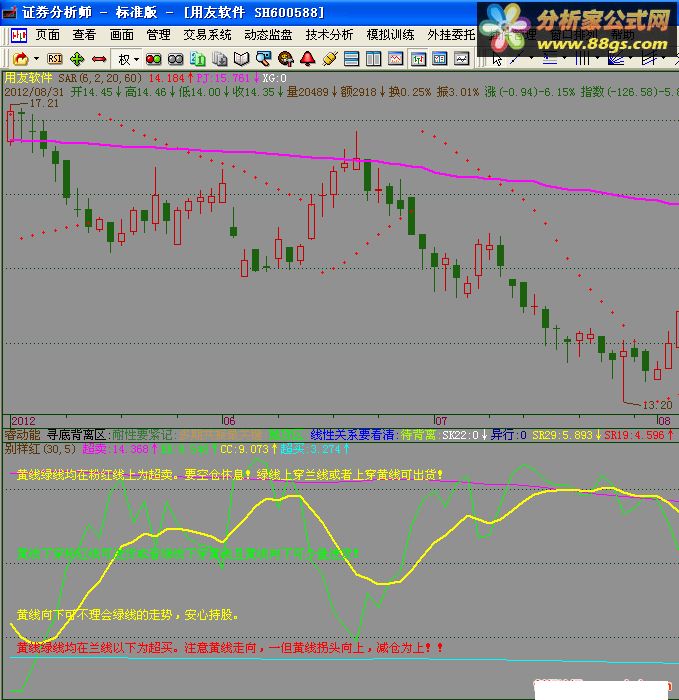This screenshot has height=700, width=679.
Task: Click the chart window icon in the menu bar
Action: click(x=19, y=35)
